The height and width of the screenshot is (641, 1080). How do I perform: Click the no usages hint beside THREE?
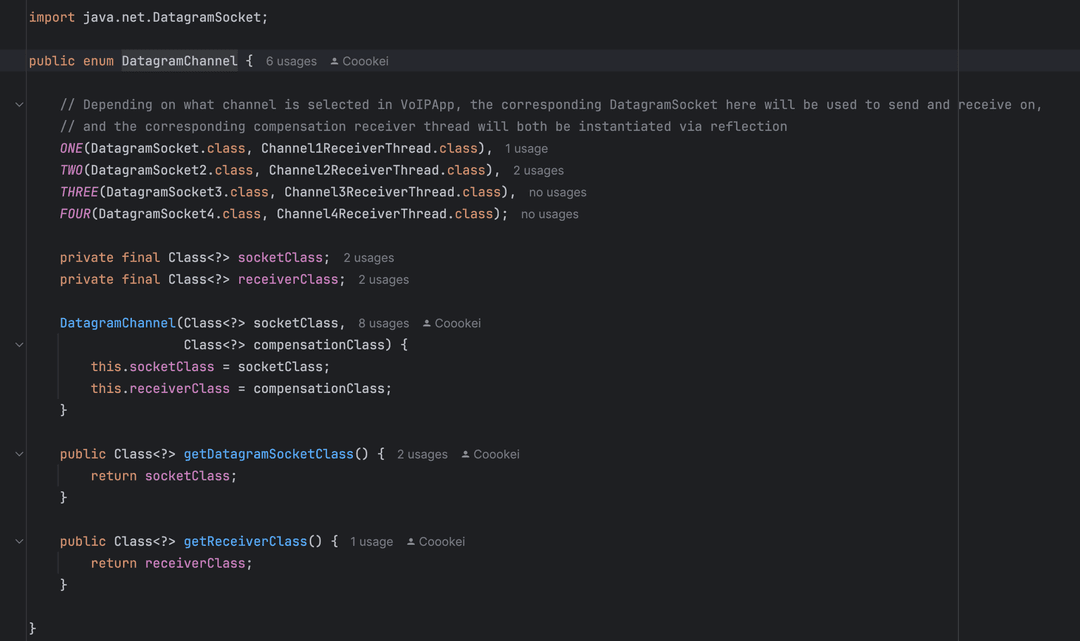(x=556, y=192)
